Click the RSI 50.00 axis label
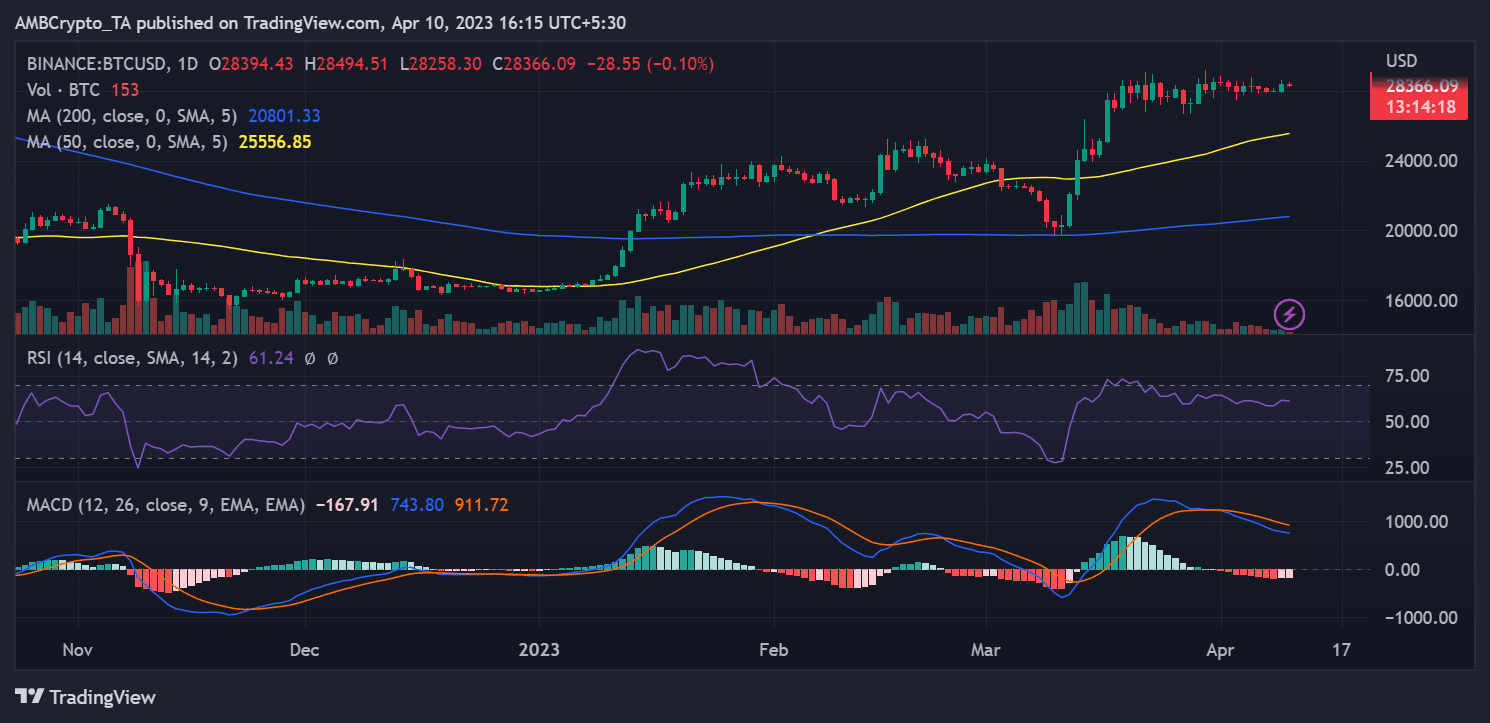The width and height of the screenshot is (1490, 723). (1408, 422)
